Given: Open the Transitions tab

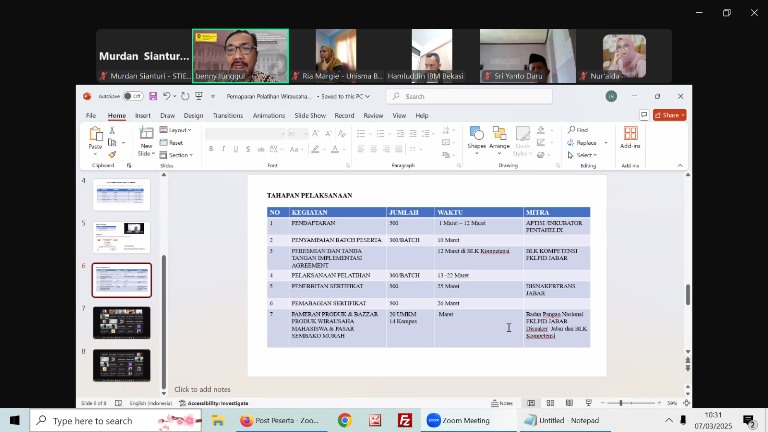Looking at the screenshot, I should coord(227,115).
